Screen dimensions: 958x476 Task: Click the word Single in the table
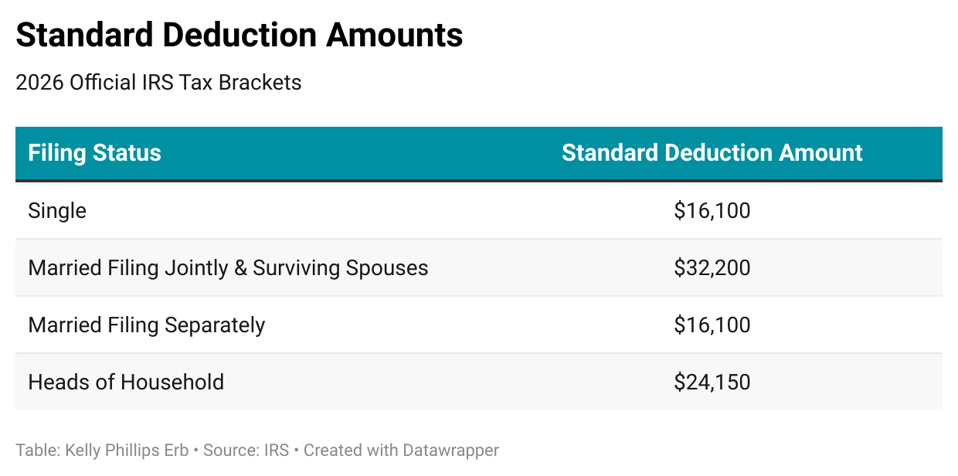tap(57, 211)
